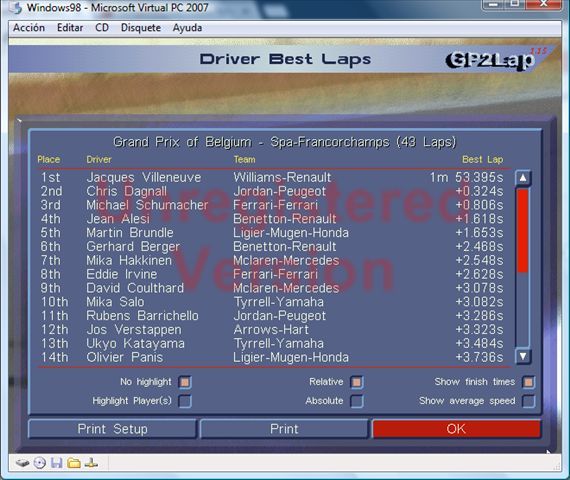Image resolution: width=570 pixels, height=480 pixels.
Task: Confirm with the red OK button
Action: coord(456,429)
